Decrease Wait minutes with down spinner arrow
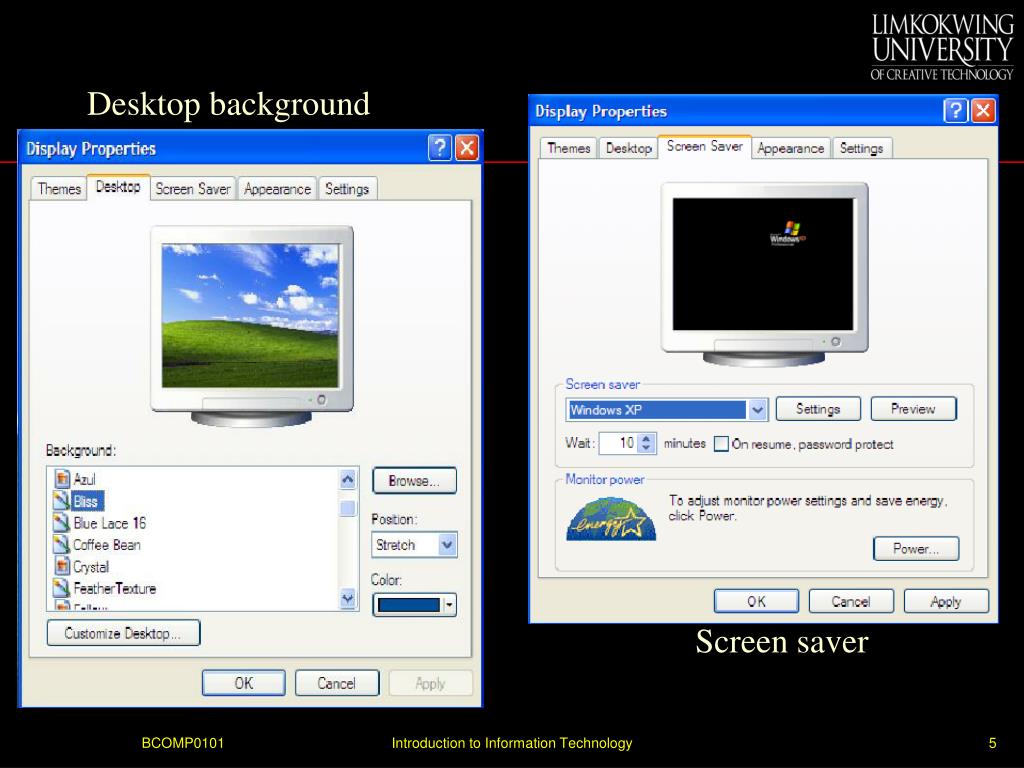The image size is (1024, 768). tap(646, 448)
